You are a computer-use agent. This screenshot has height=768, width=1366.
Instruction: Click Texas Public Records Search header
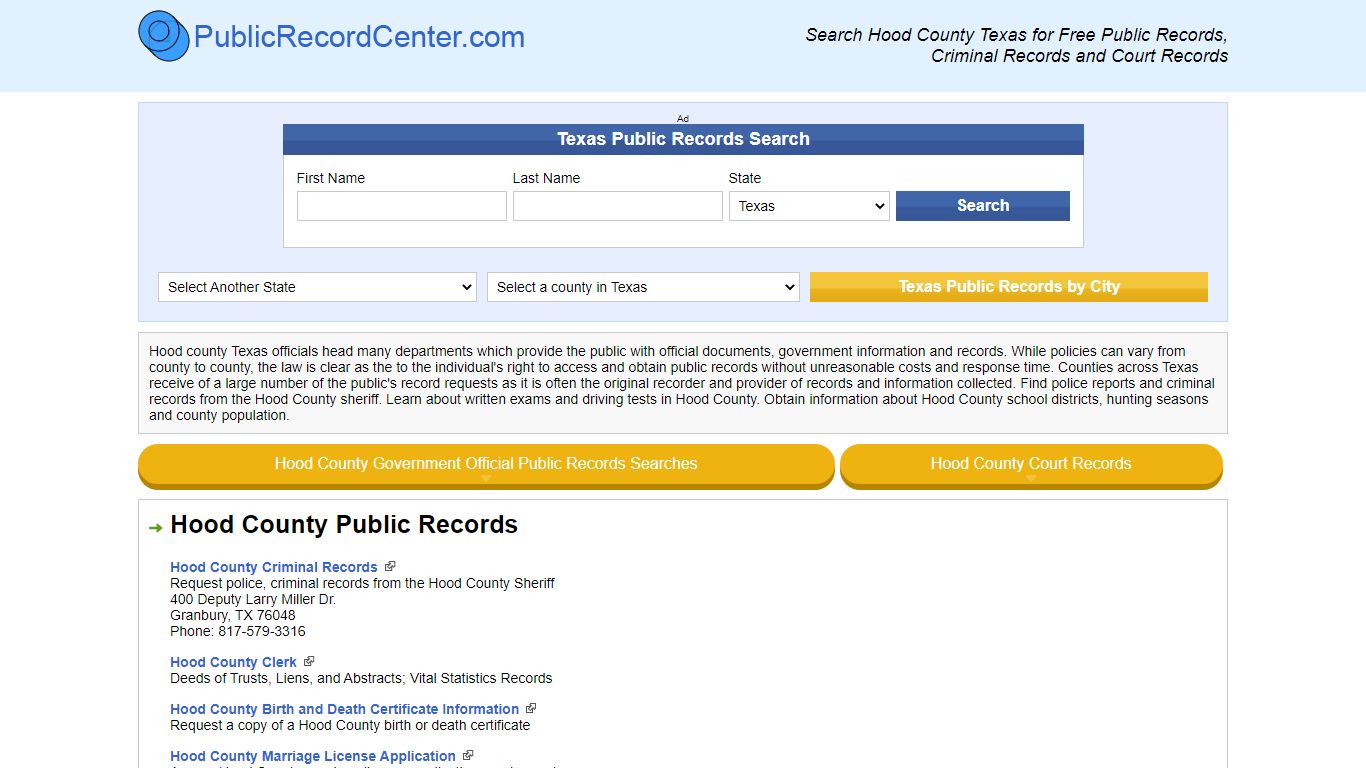click(x=683, y=139)
